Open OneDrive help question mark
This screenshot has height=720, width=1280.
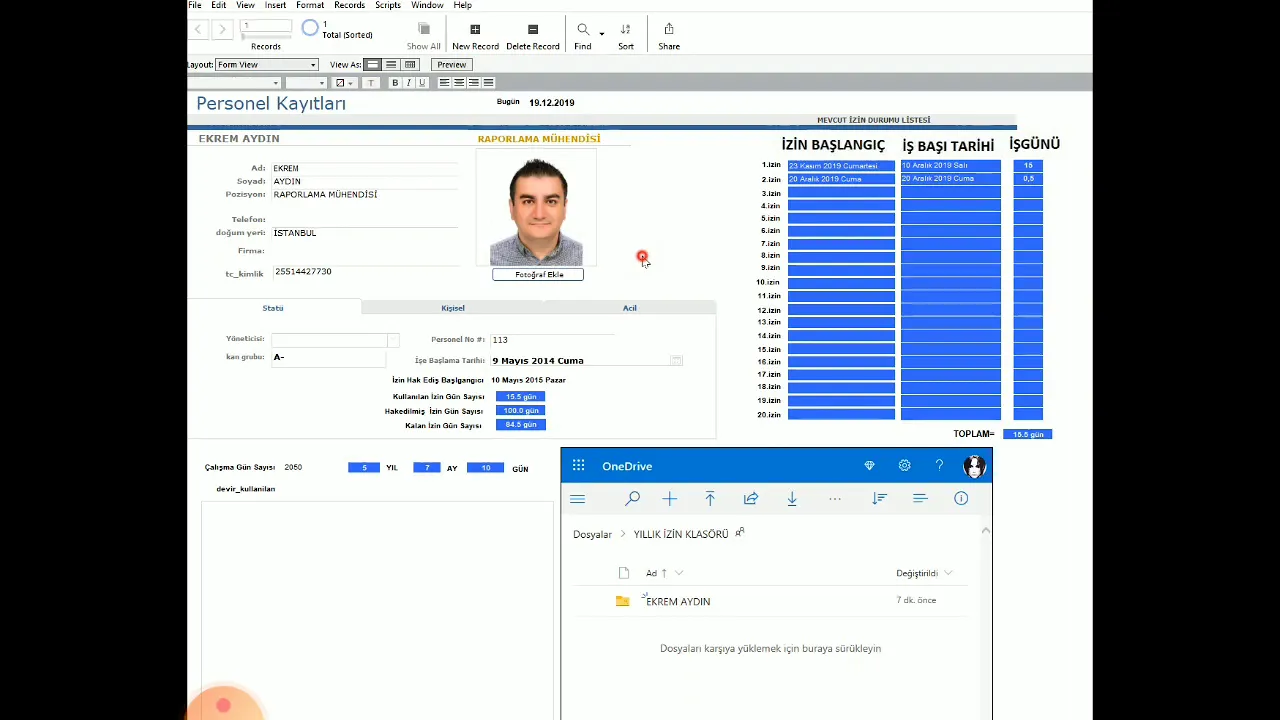tap(939, 466)
